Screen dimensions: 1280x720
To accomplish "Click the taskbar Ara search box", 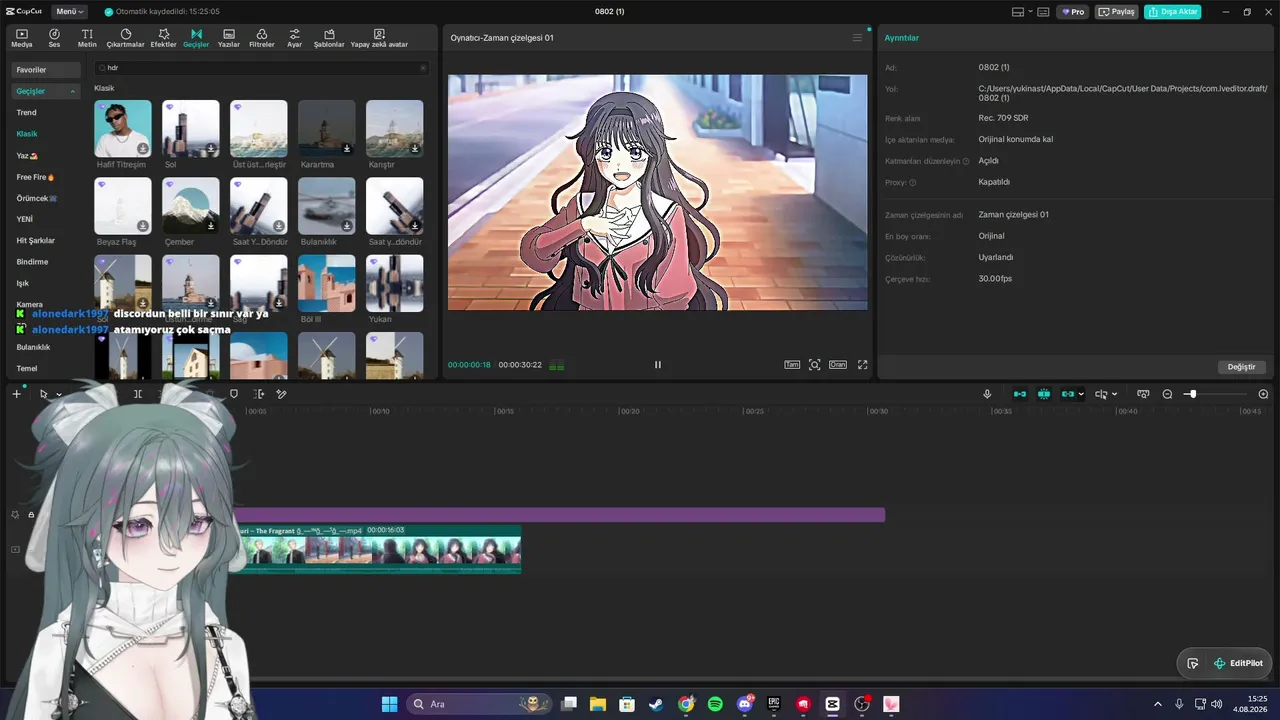I will [480, 704].
